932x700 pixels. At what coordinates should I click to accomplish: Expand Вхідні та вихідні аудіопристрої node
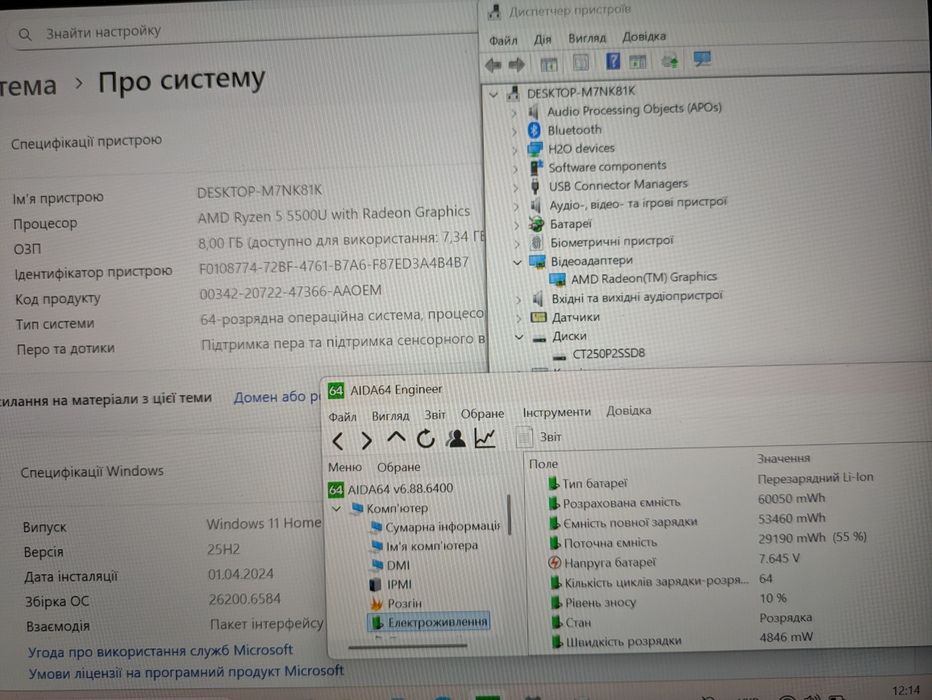coord(518,299)
